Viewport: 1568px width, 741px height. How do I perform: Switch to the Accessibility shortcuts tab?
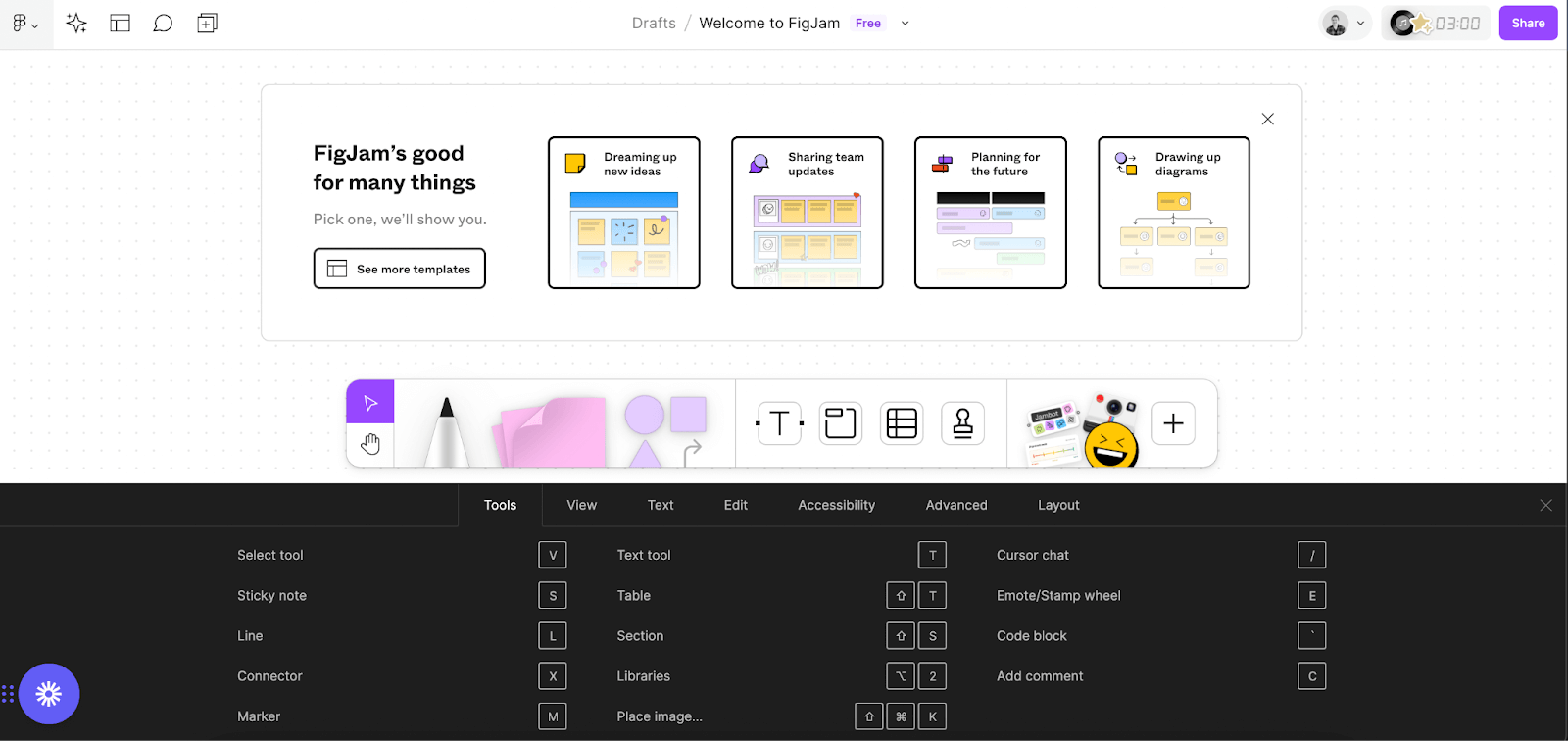(836, 505)
